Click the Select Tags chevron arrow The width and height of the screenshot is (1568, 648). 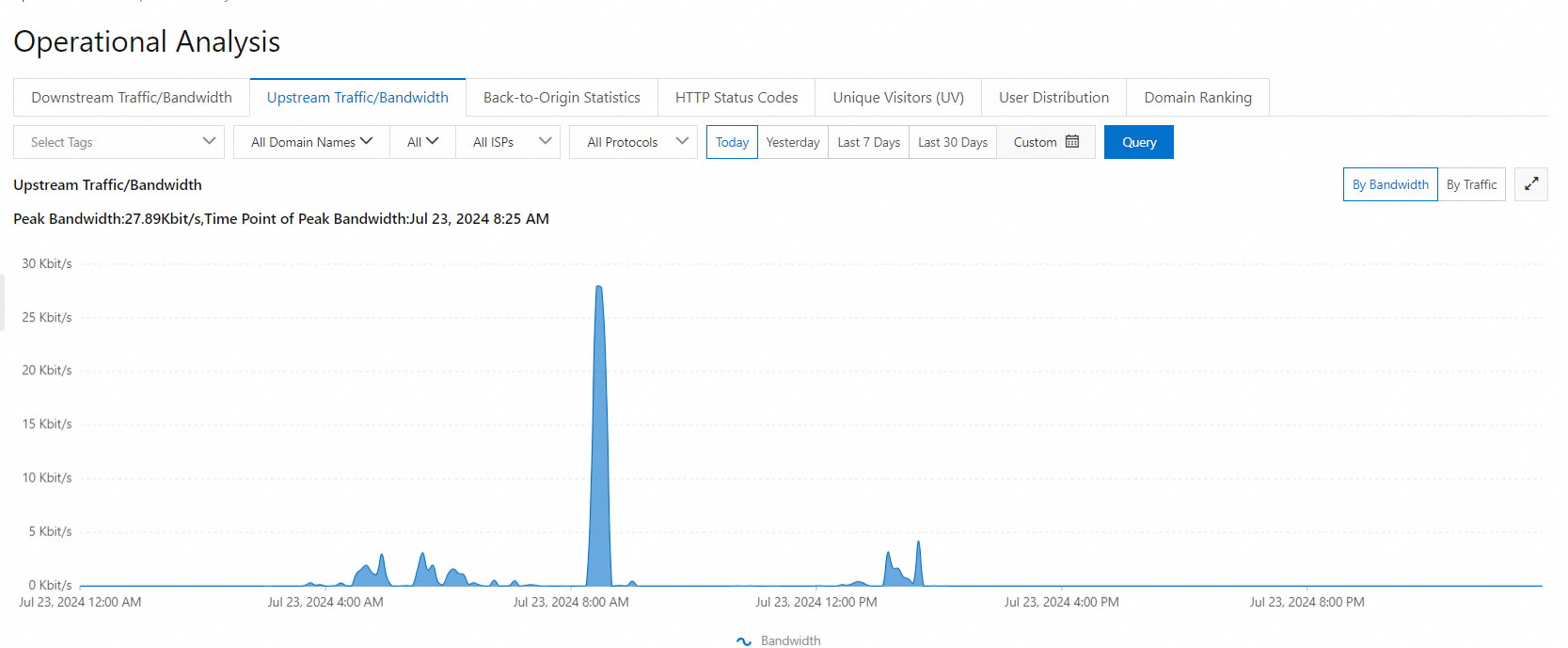click(209, 141)
